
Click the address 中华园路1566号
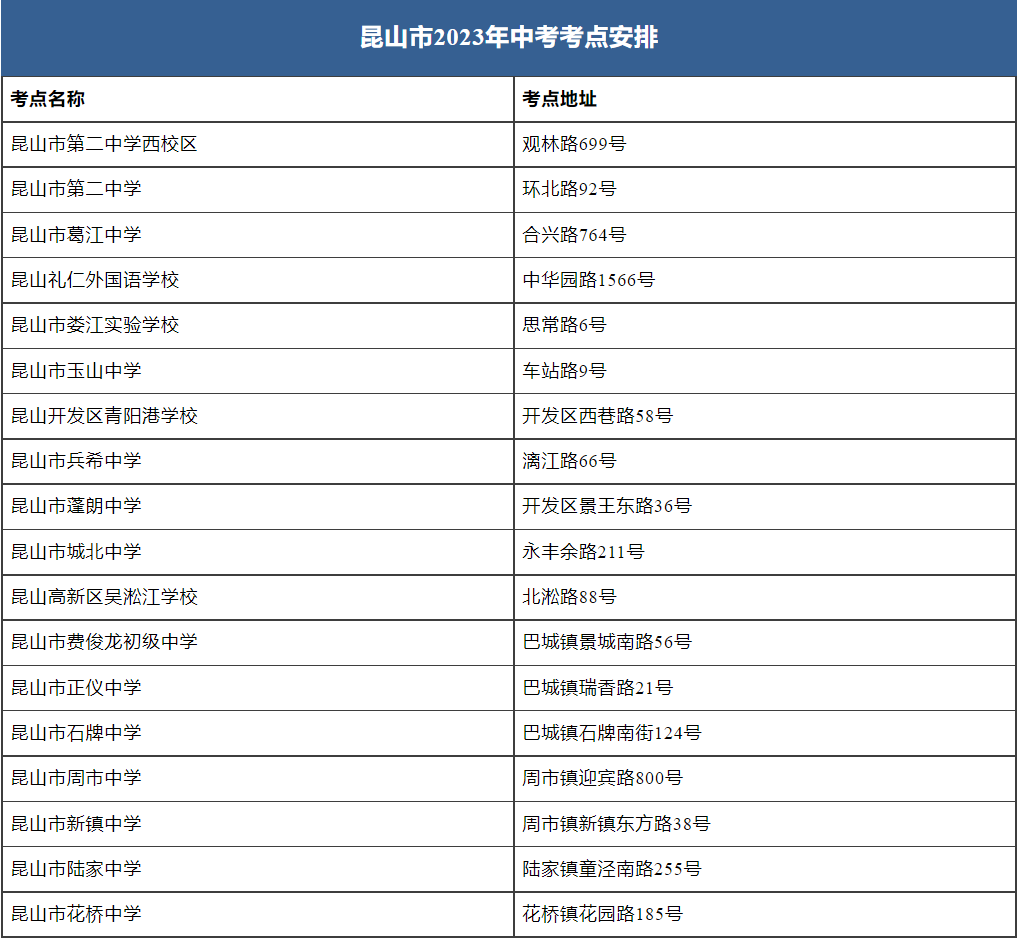point(589,280)
